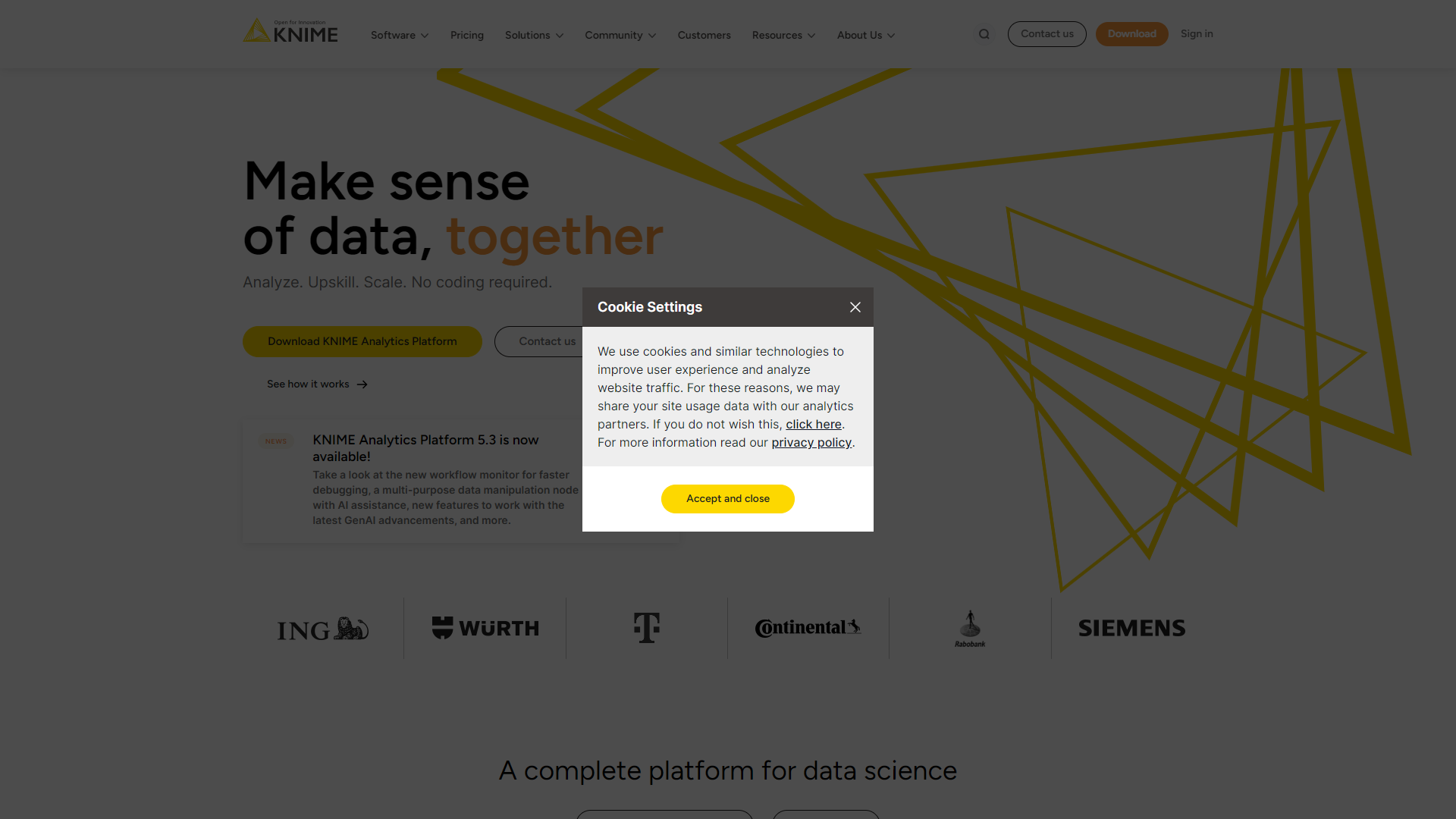Click the ING customer logo
1456x819 pixels.
click(322, 627)
